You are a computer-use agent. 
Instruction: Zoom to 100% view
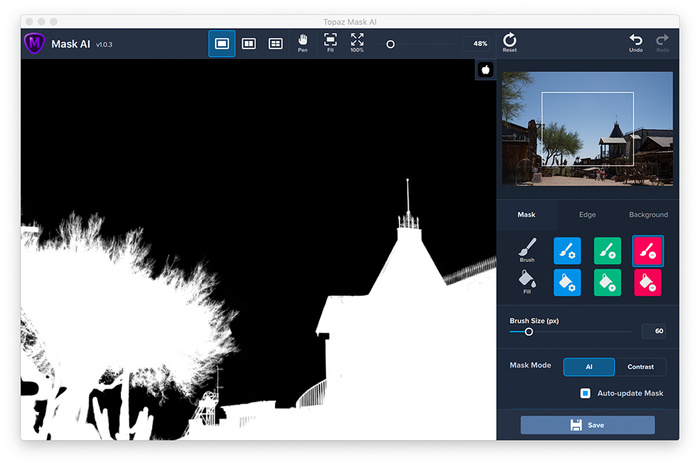(x=357, y=43)
